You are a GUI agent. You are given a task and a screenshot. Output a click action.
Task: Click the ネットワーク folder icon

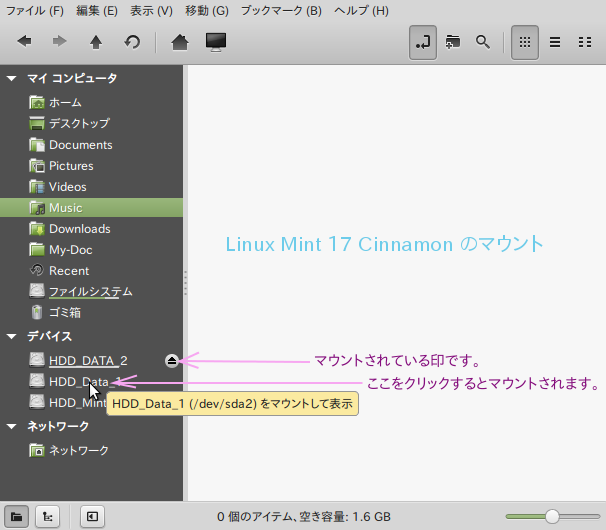tap(37, 450)
